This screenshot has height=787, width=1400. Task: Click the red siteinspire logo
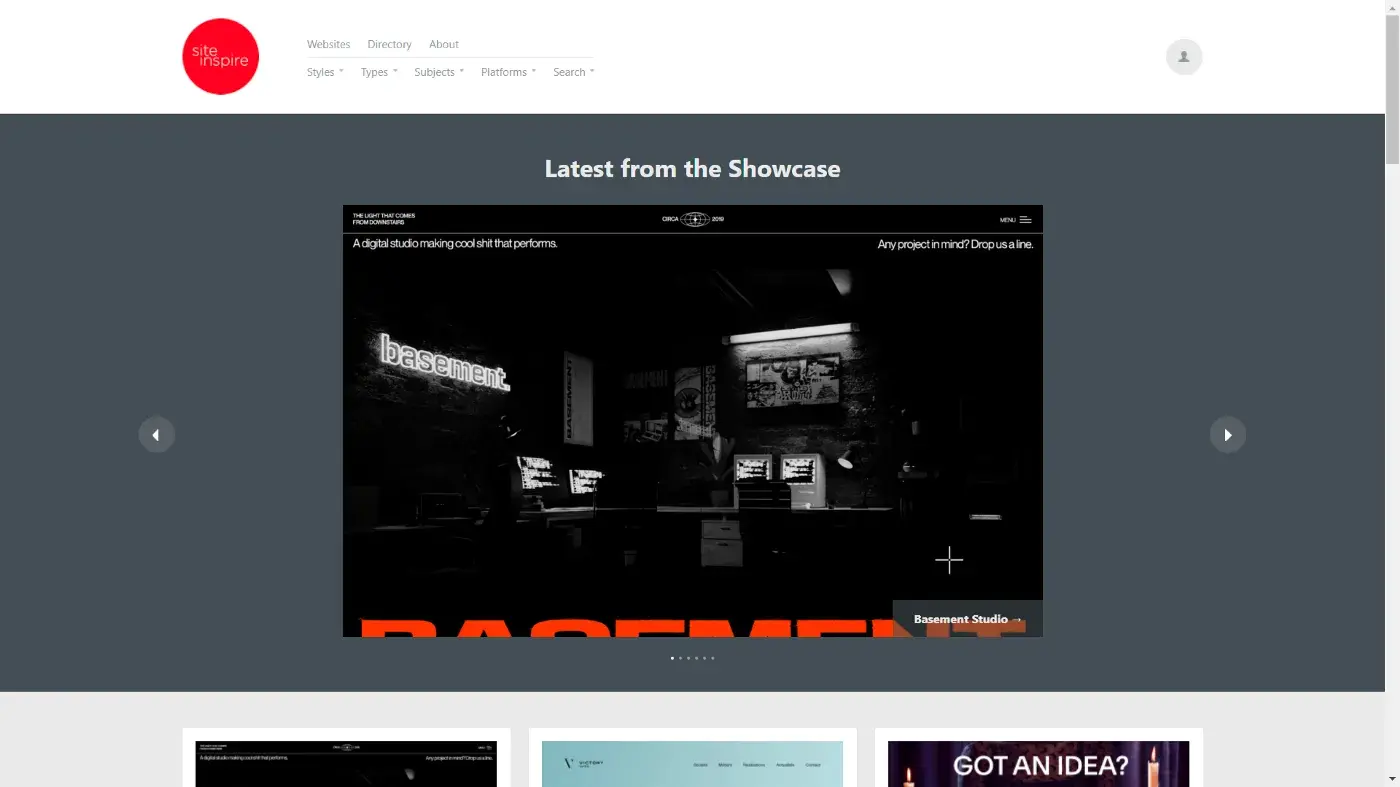[x=221, y=57]
